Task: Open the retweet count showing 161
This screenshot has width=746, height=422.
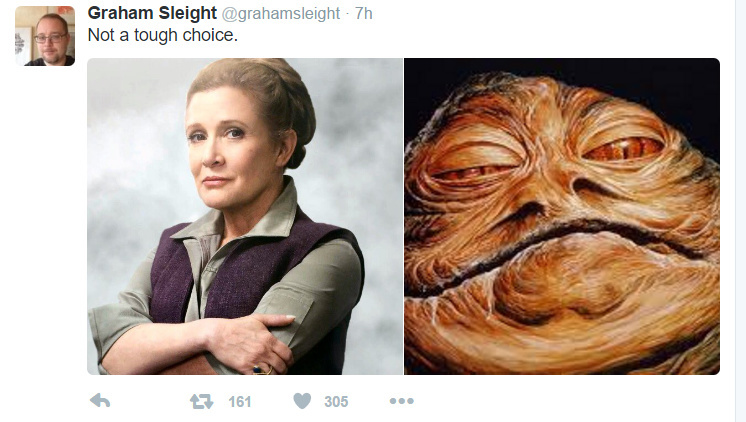Action: (x=239, y=402)
